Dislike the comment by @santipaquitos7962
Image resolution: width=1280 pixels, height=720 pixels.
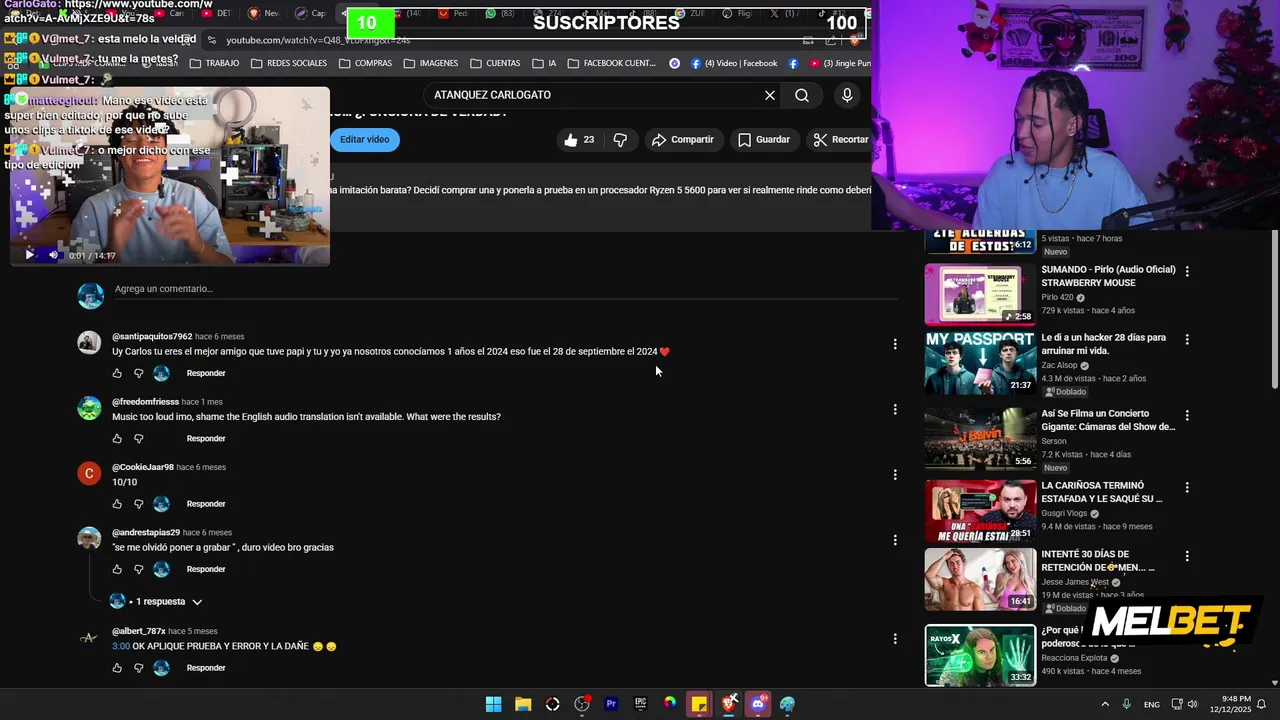(x=139, y=373)
